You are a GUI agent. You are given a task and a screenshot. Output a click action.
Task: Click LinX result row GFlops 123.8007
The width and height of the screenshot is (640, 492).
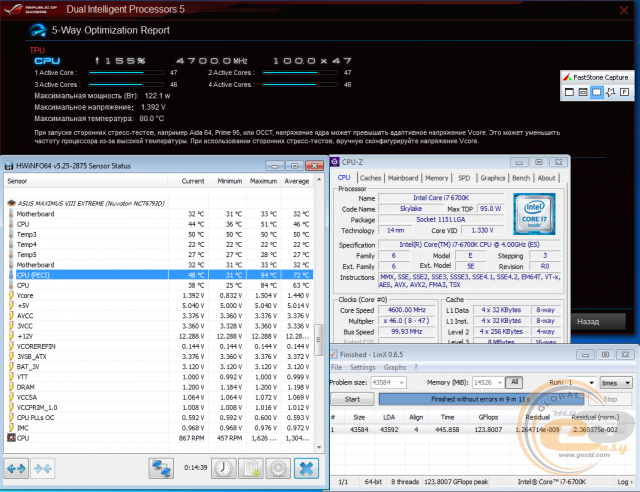pyautogui.click(x=488, y=430)
